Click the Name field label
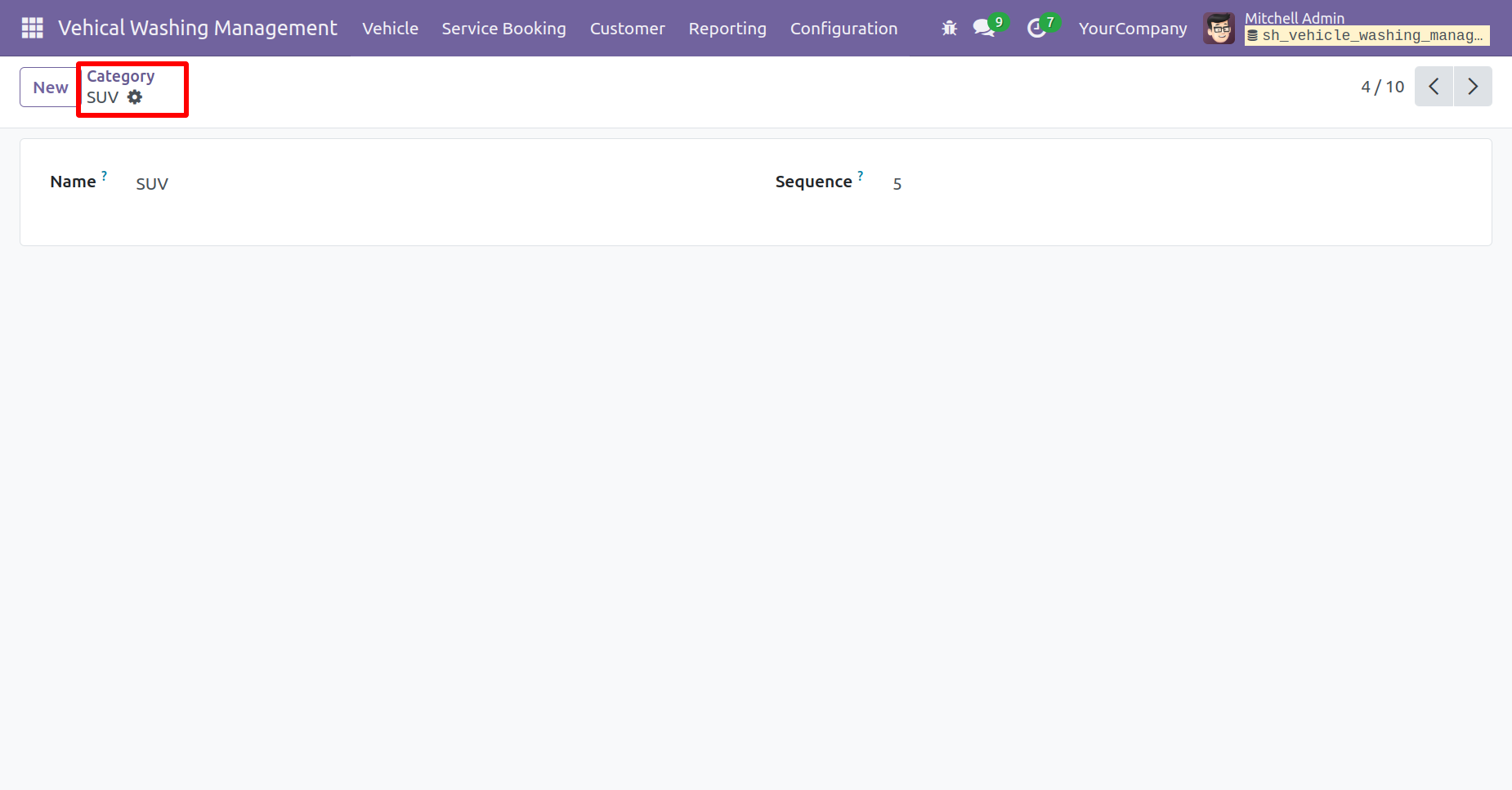The width and height of the screenshot is (1512, 790). tap(73, 182)
